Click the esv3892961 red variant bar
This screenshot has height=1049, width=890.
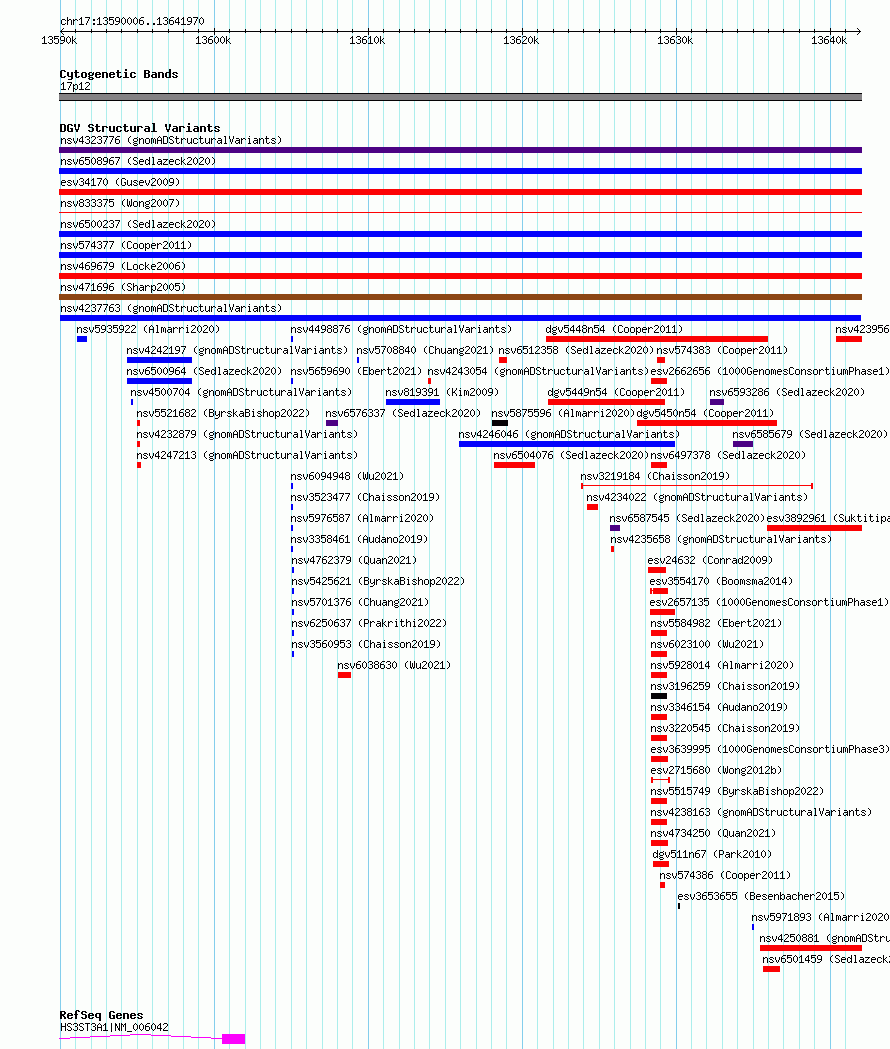point(814,529)
